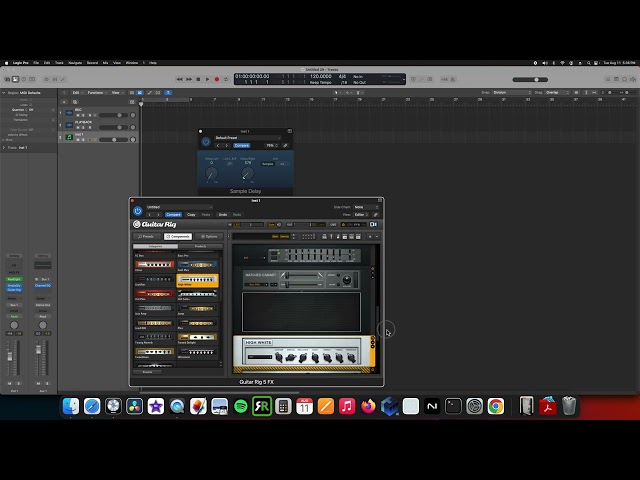640x480 pixels.
Task: Select the Categories tab in component browser
Action: click(156, 247)
